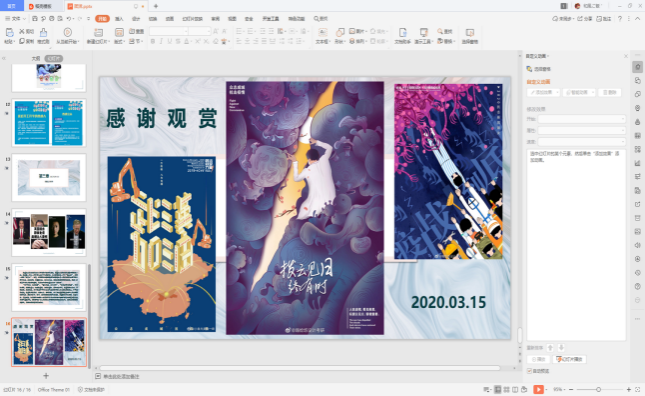Image resolution: width=645 pixels, height=396 pixels.
Task: Click the add new slide plus button
Action: click(x=46, y=376)
